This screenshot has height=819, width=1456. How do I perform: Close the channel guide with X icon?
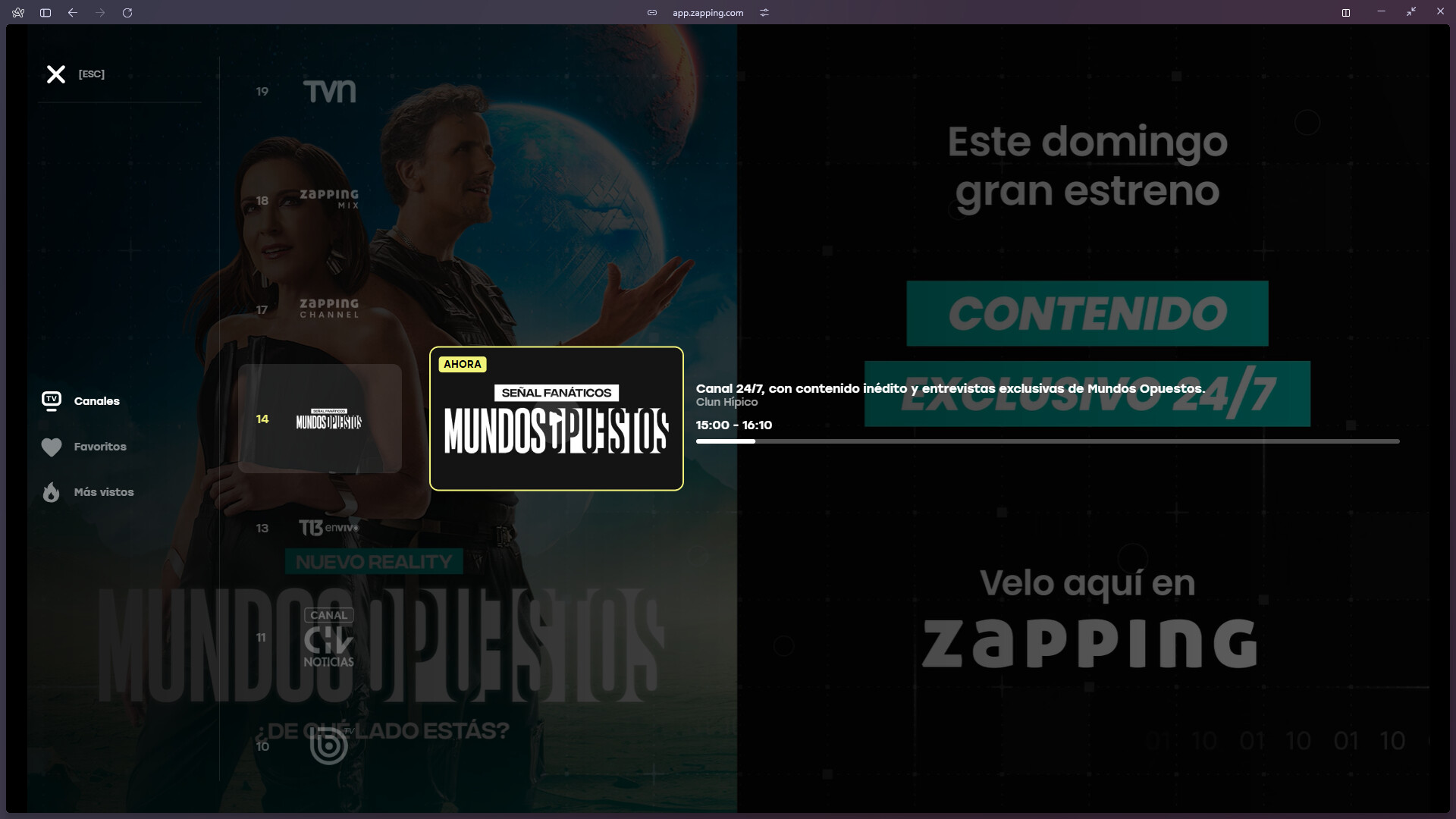[x=55, y=74]
